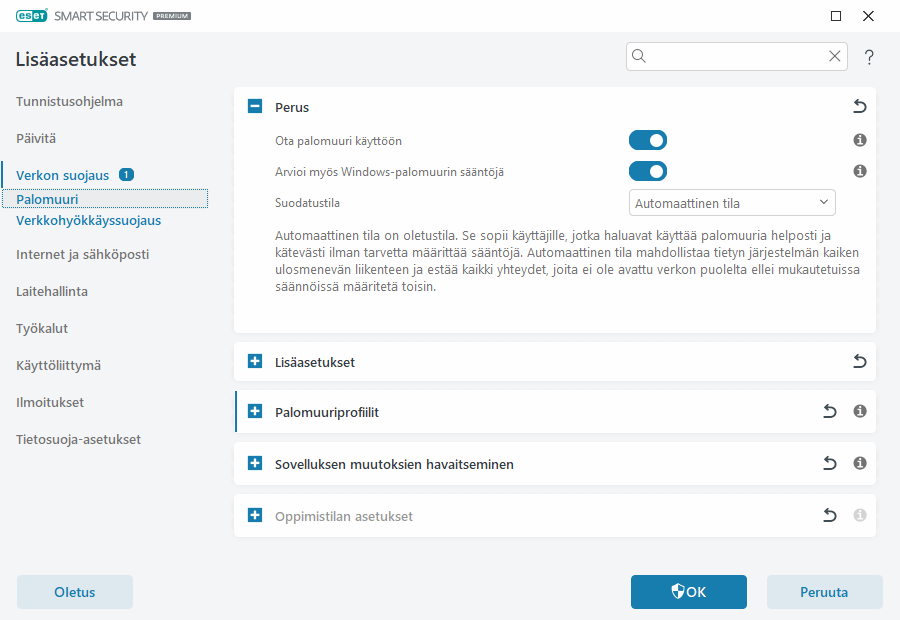Reset Palomuuriprofiilit using the revert arrow
900x620 pixels.
829,411
